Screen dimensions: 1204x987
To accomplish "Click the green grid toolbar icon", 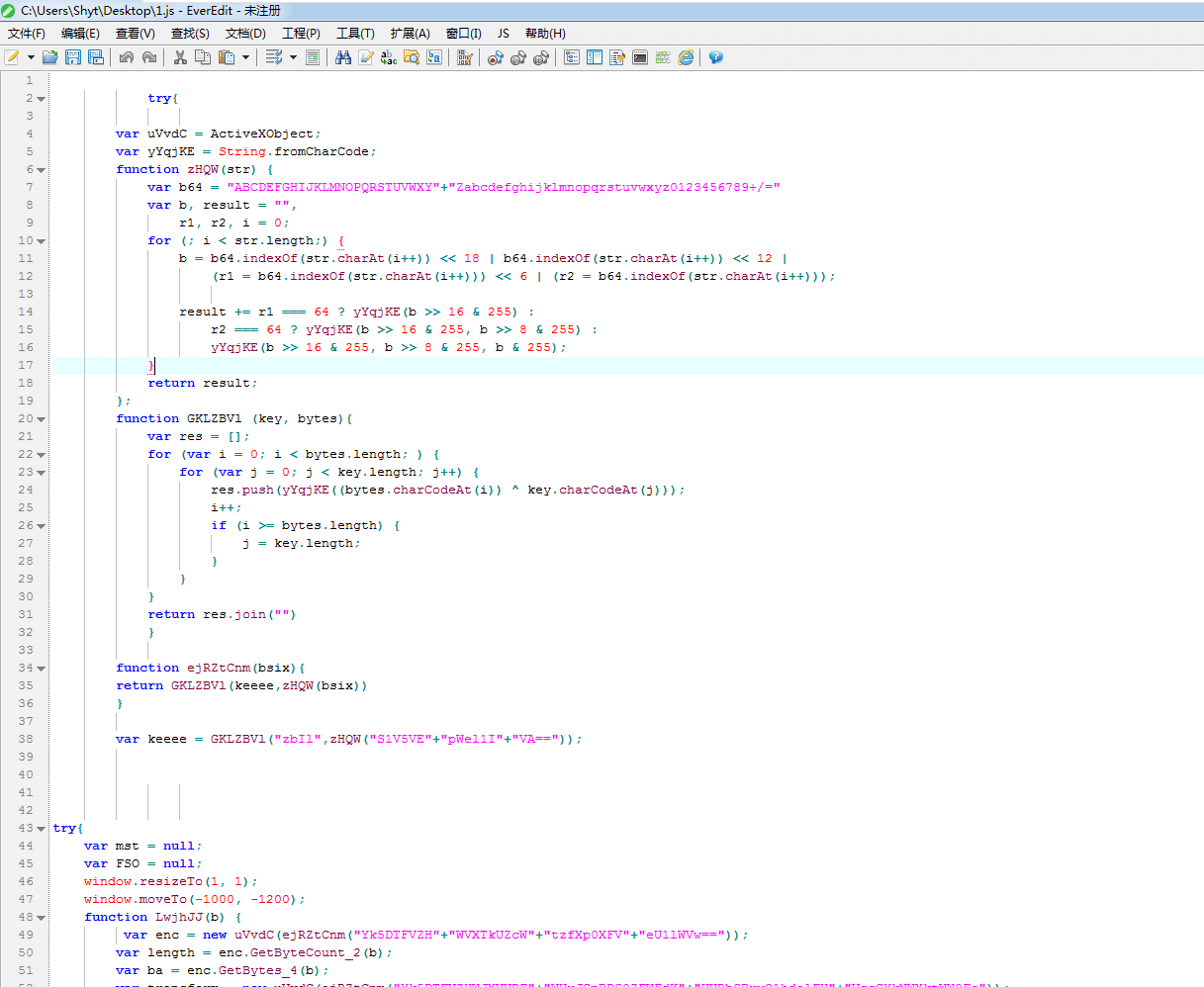I will tap(663, 57).
